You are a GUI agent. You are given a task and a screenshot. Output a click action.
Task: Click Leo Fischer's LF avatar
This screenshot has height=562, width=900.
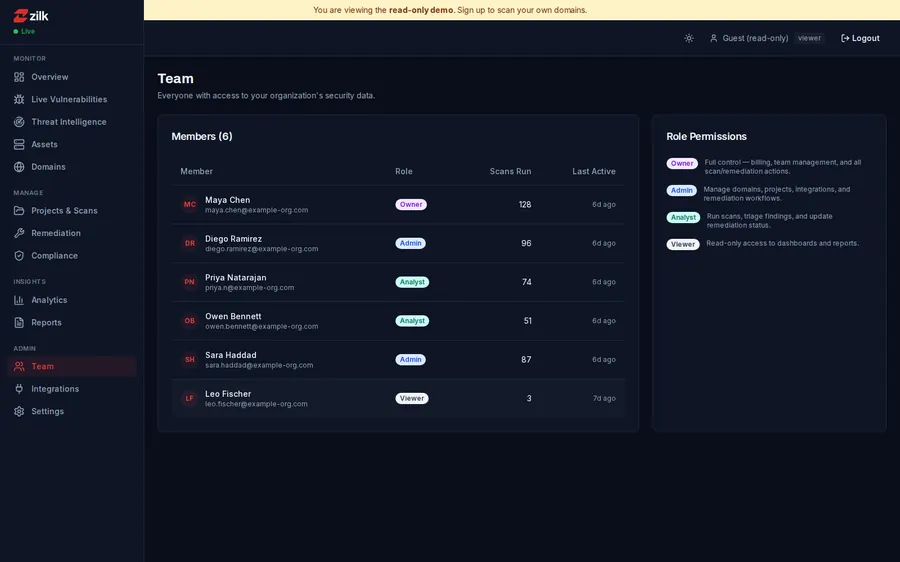189,398
